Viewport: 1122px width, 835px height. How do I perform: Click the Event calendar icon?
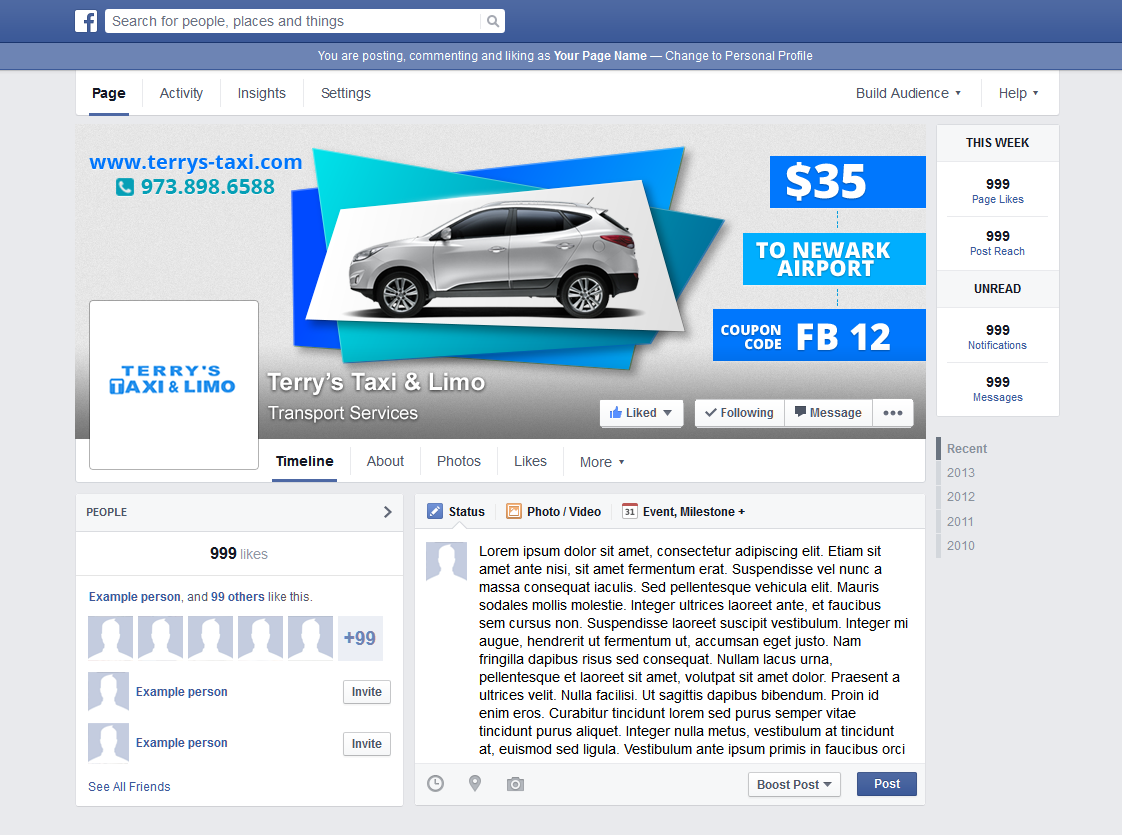630,512
